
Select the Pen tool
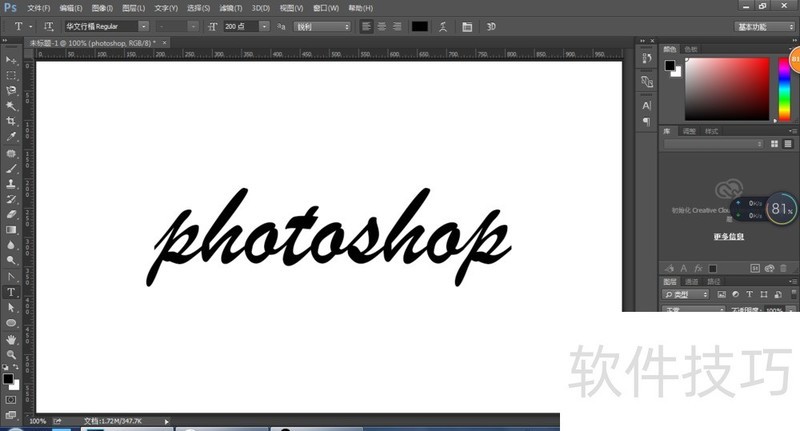(x=11, y=277)
